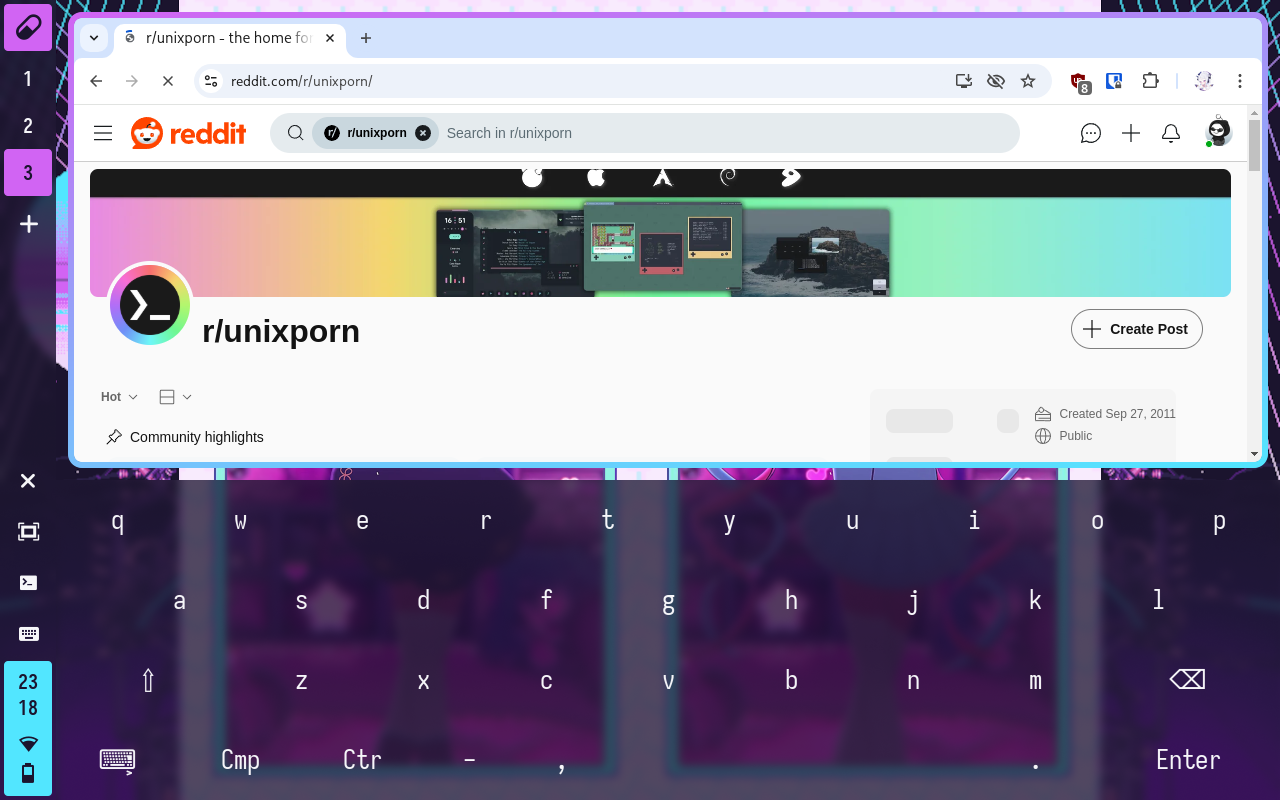This screenshot has height=800, width=1280.
Task: Tap the keyboard layout switch icon
Action: (x=118, y=761)
